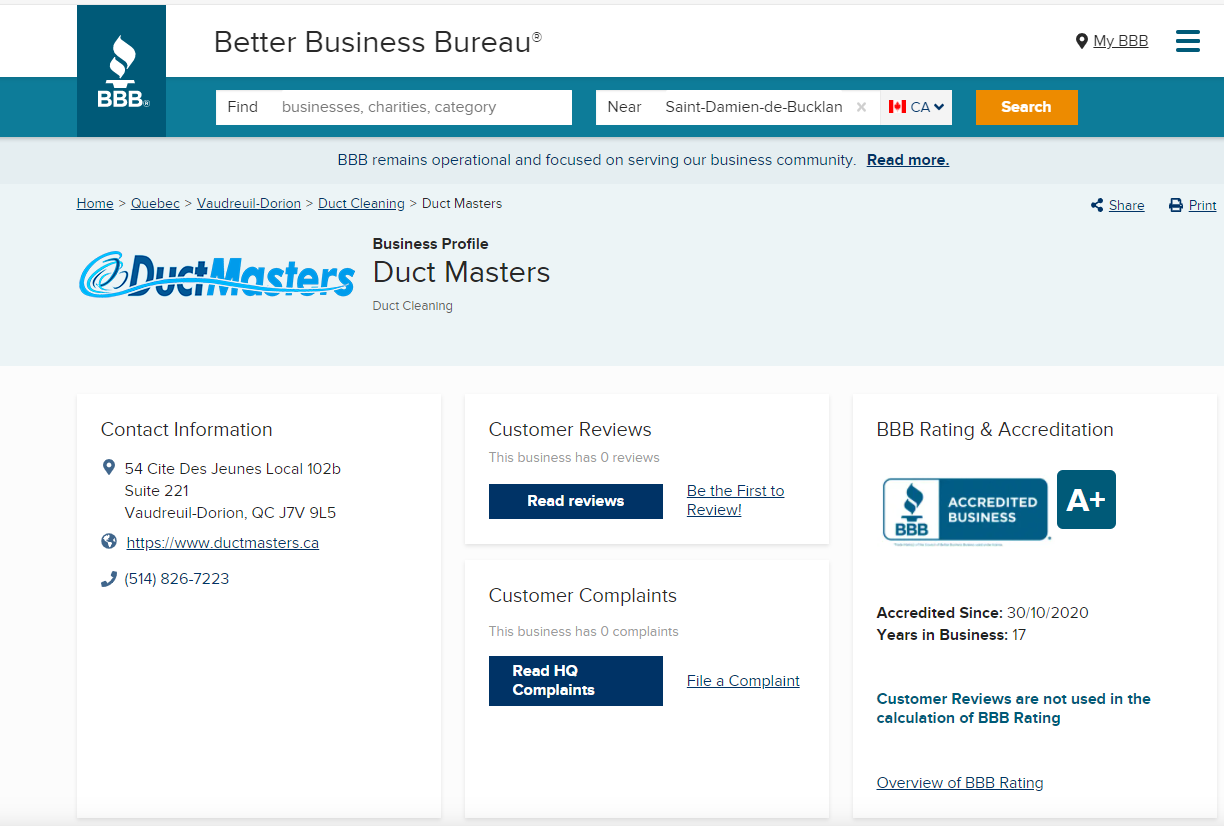Click the Accredited Since 30/10/2020 text
This screenshot has width=1224, height=826.
pos(983,613)
